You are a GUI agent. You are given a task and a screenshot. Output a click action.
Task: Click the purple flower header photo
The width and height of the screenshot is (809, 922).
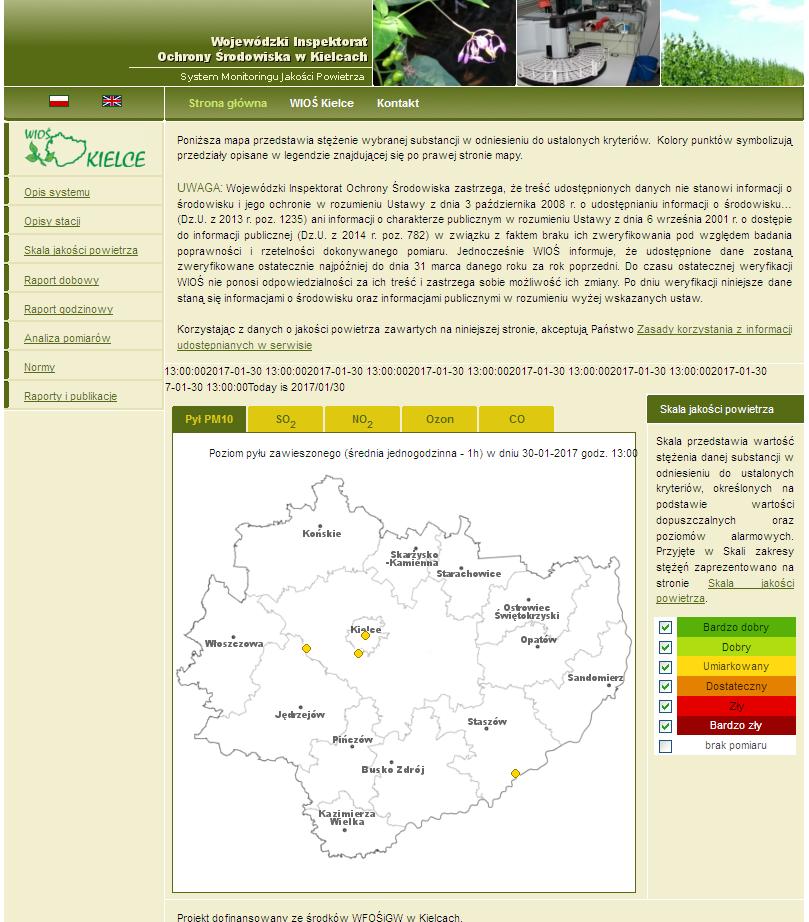coord(444,43)
